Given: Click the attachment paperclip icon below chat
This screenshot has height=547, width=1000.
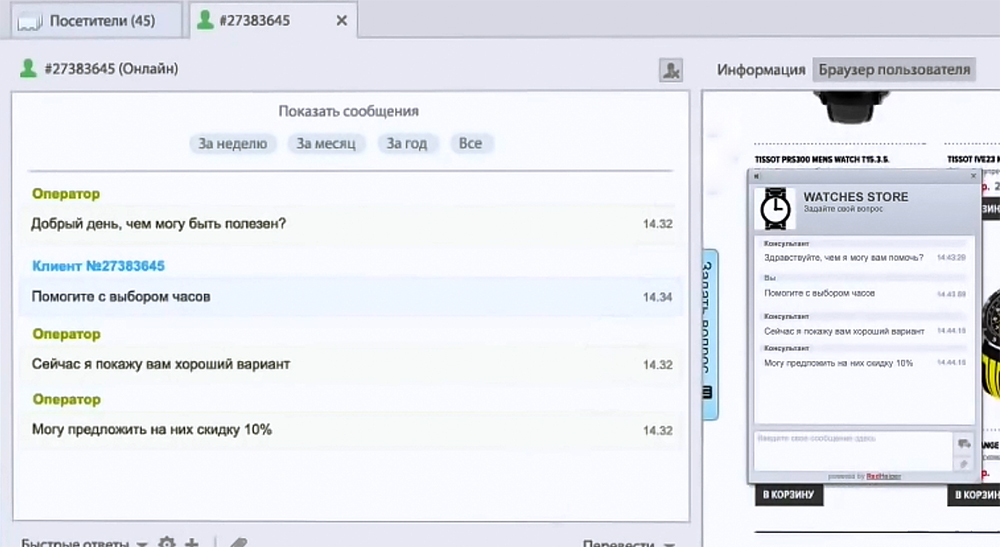Looking at the screenshot, I should (238, 543).
